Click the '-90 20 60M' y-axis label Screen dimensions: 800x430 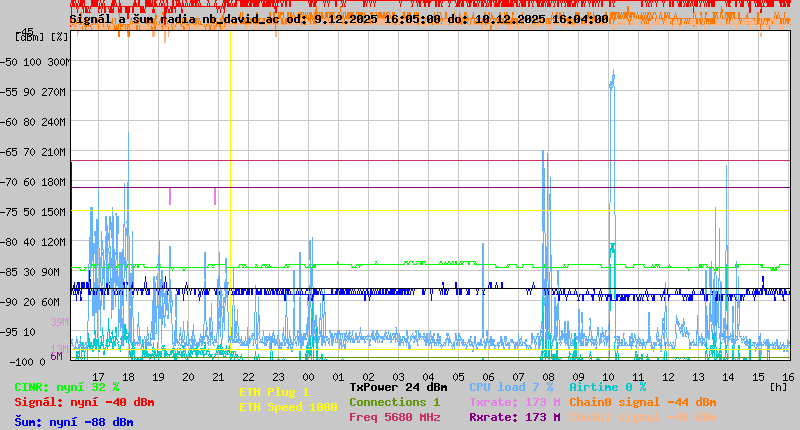point(31,302)
